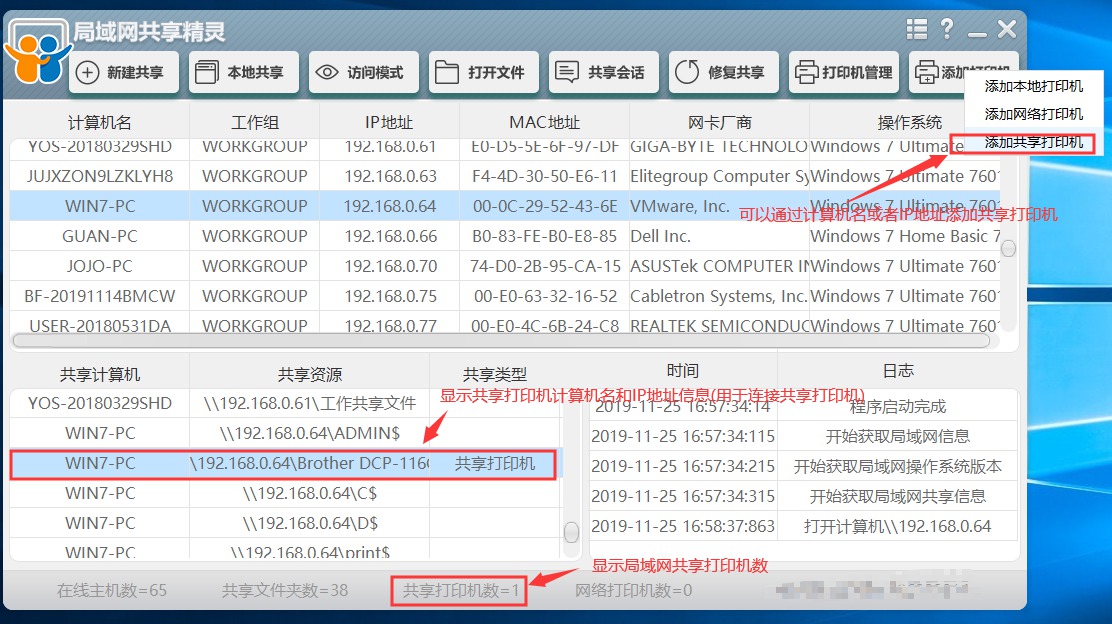Select the \\192.168.0.61\工作共享文件 share
Viewport: 1112px width, 624px height.
point(310,403)
